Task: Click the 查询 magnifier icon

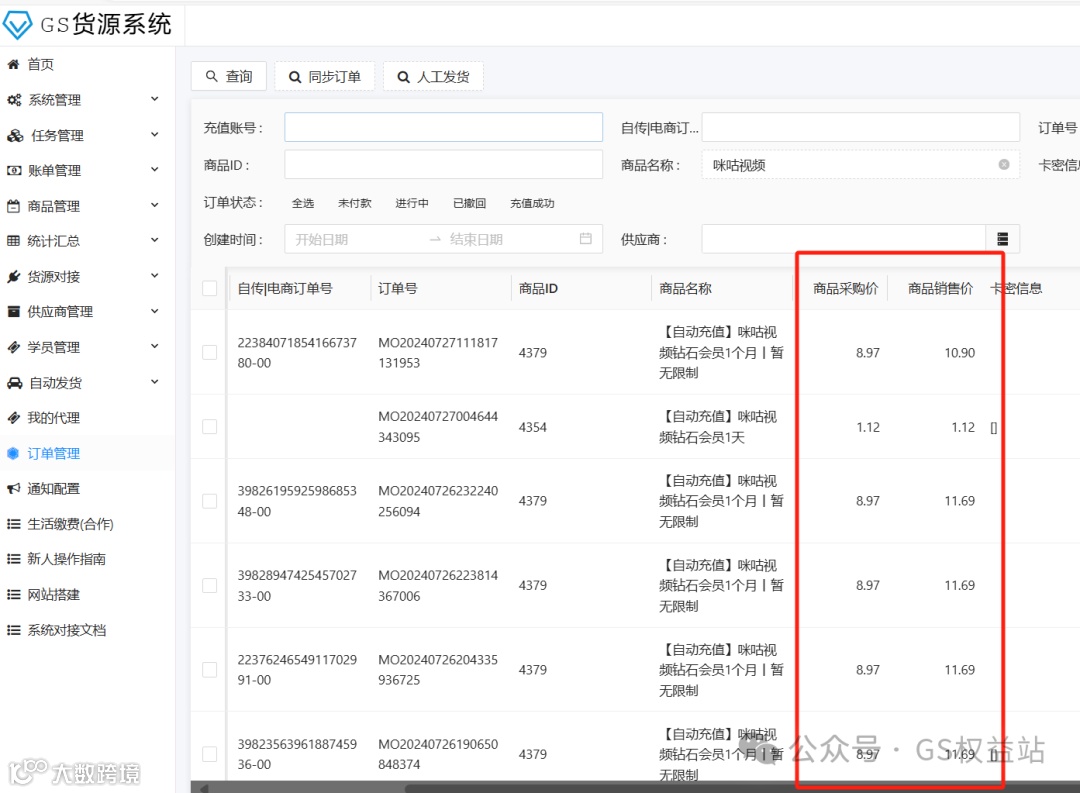Action: coord(211,76)
